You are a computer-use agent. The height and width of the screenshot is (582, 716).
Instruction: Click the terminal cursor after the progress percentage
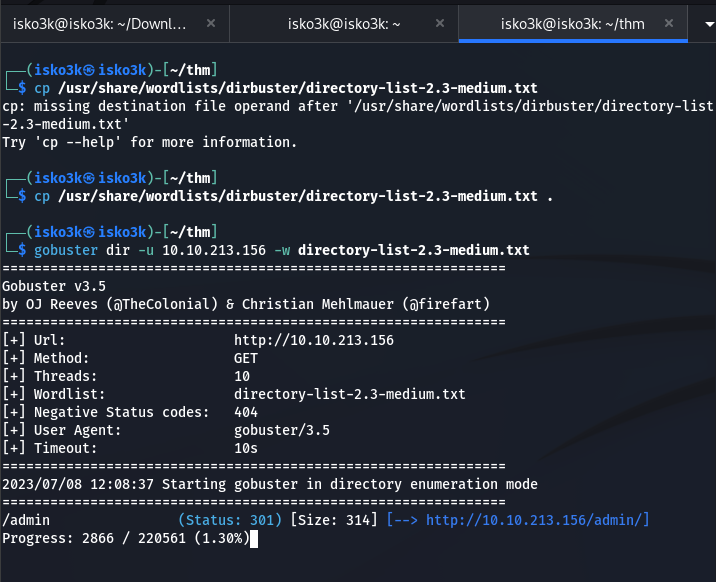coord(255,538)
